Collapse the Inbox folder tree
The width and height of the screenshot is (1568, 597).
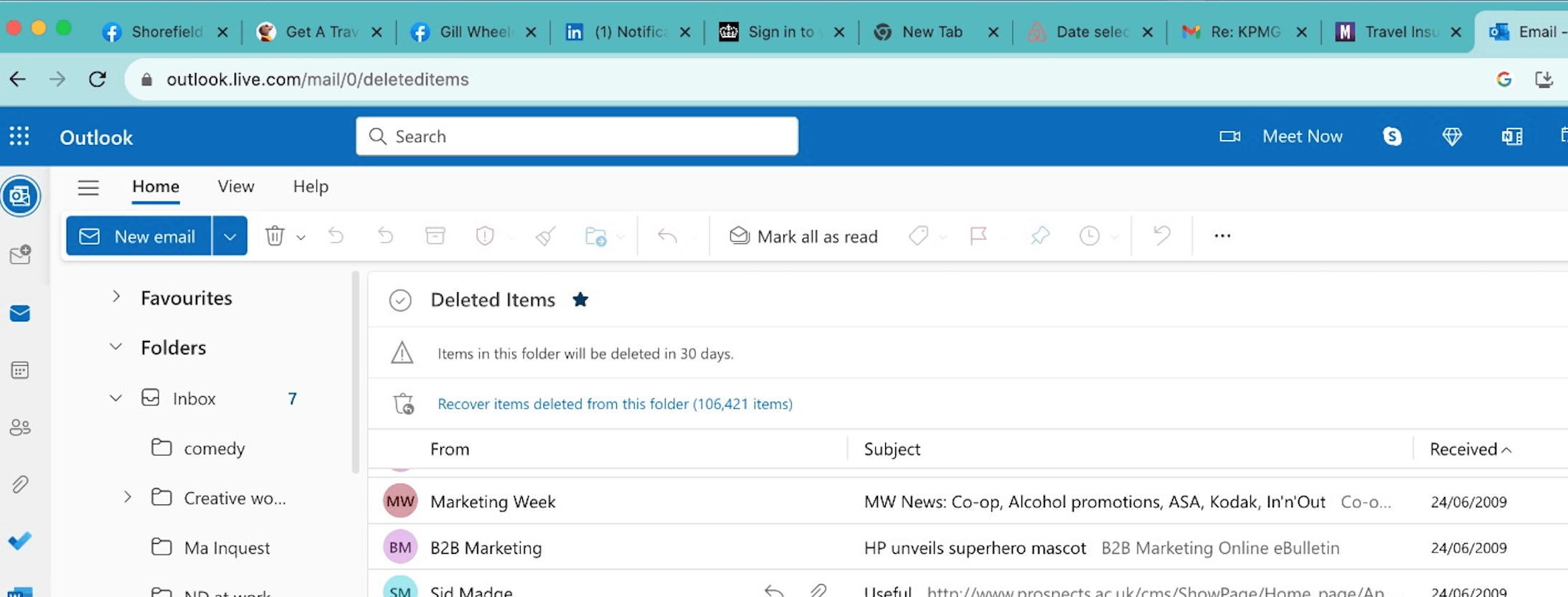(115, 398)
